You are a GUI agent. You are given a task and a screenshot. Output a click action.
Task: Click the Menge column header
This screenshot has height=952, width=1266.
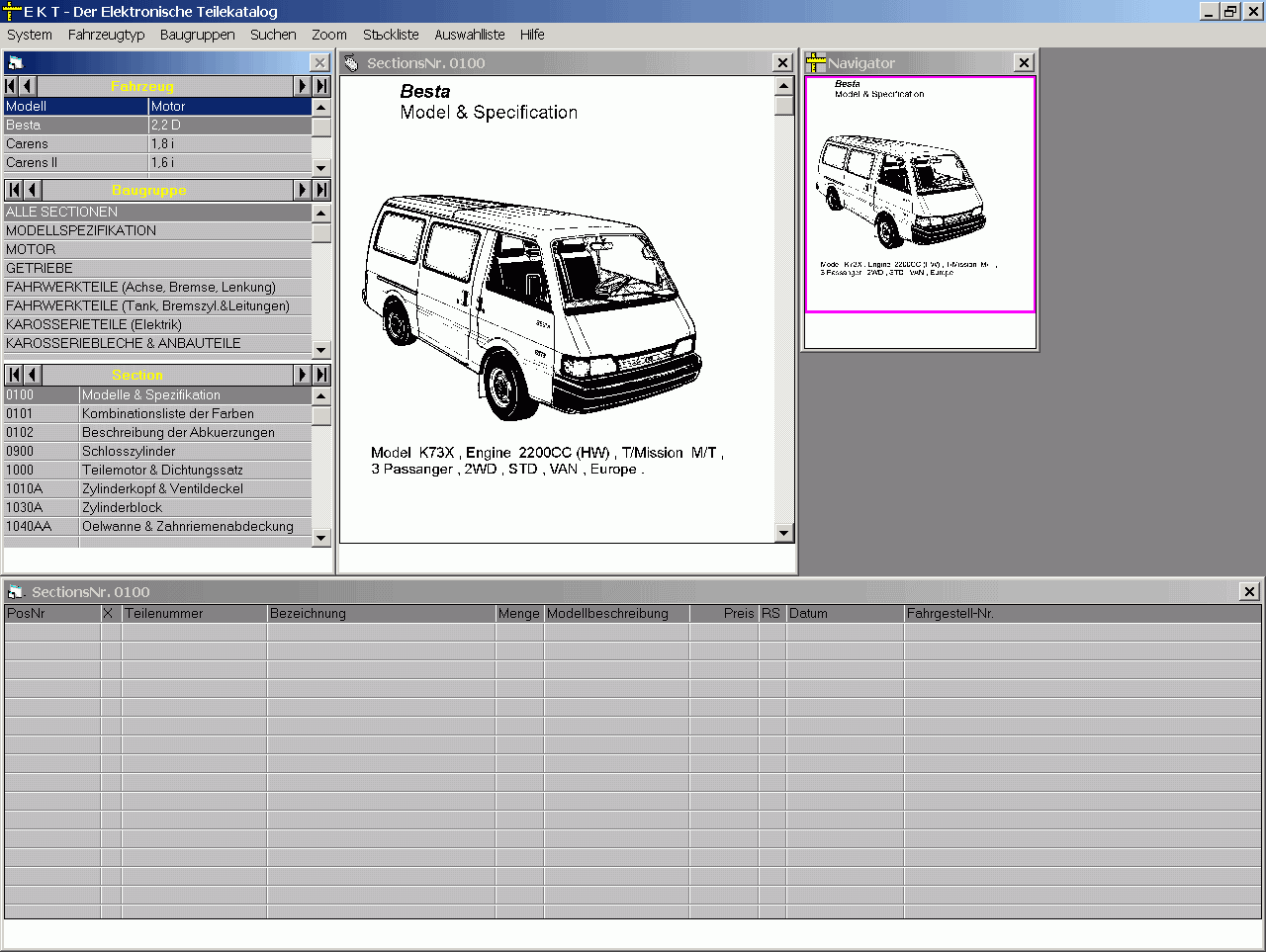(519, 614)
